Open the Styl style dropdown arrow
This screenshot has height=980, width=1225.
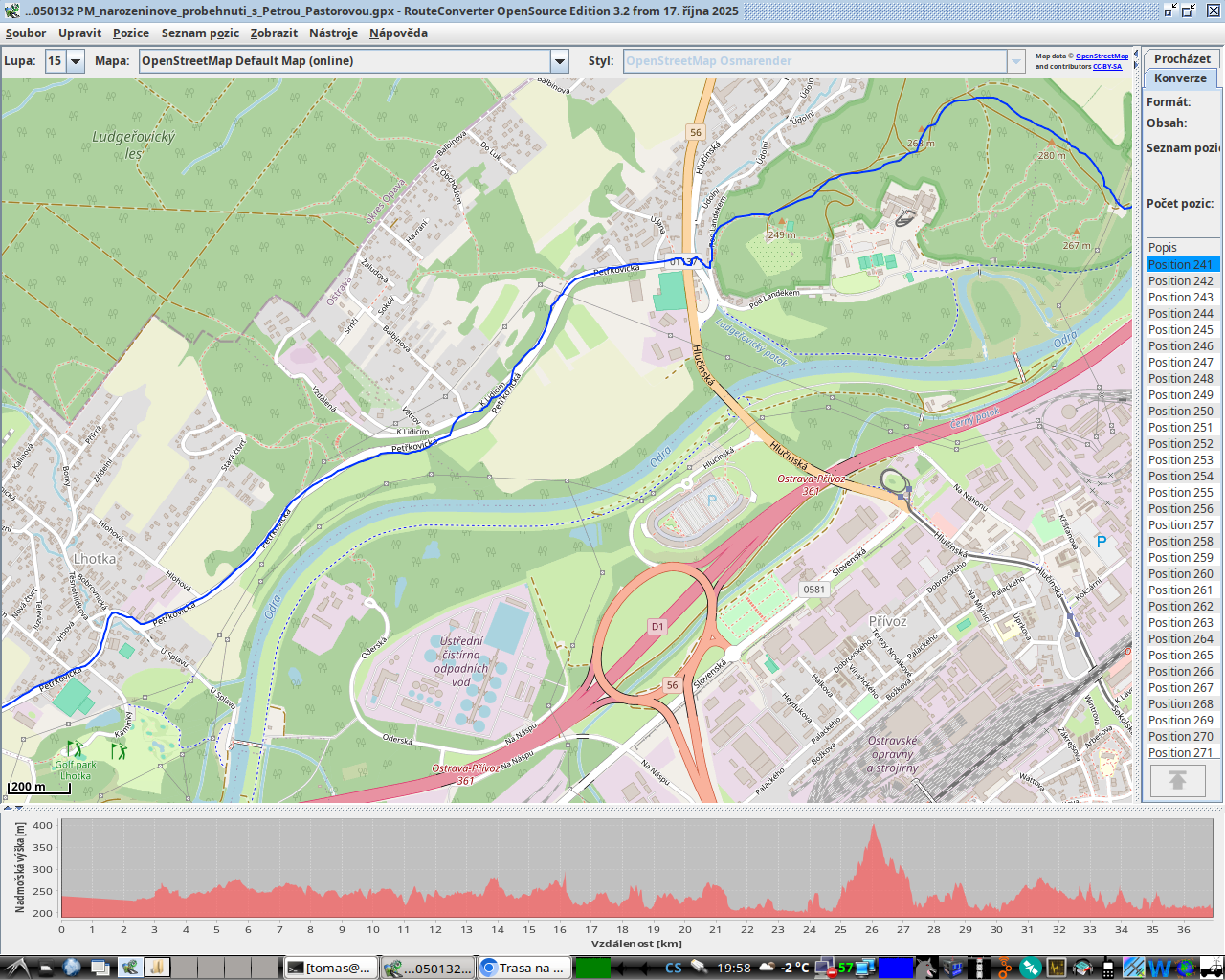point(1015,61)
